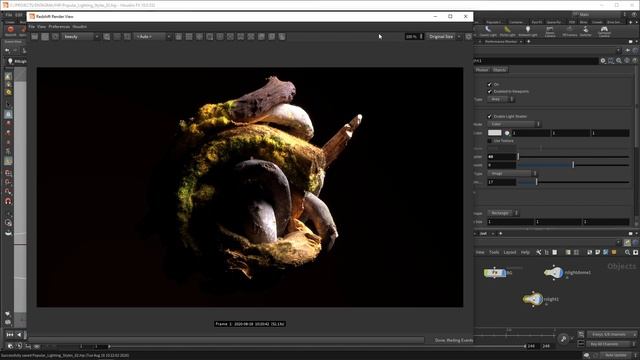The image size is (640, 360).
Task: Click the render settings gear in Render View
Action: (x=468, y=37)
